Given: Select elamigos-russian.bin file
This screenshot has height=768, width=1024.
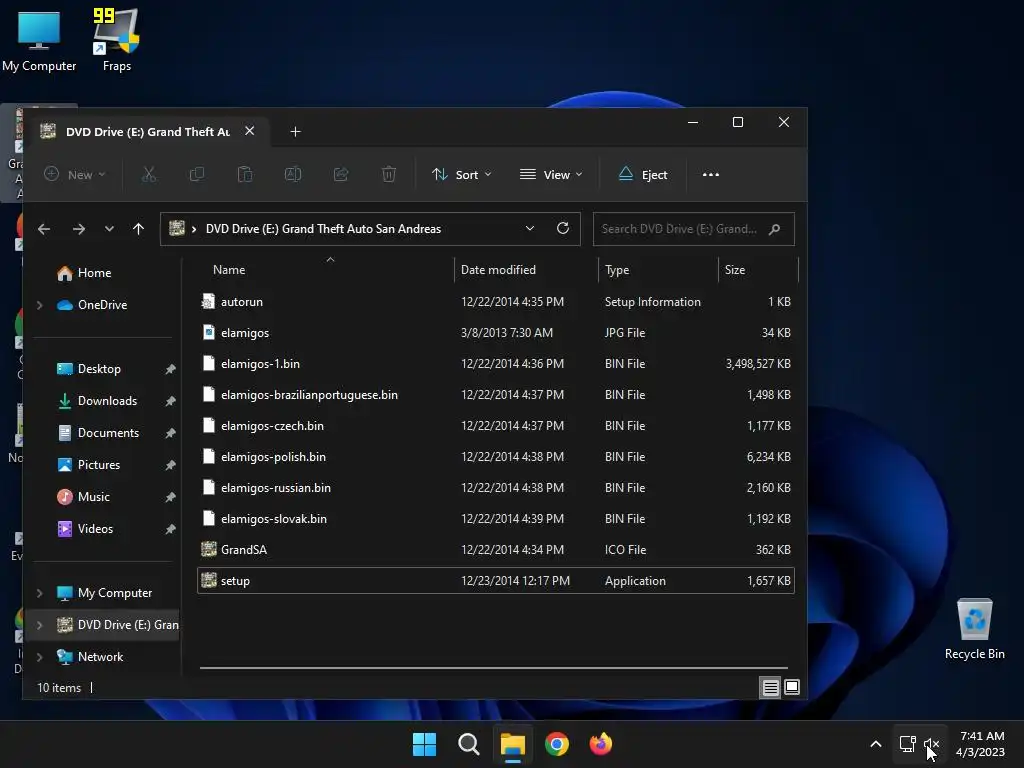Looking at the screenshot, I should point(496,488).
